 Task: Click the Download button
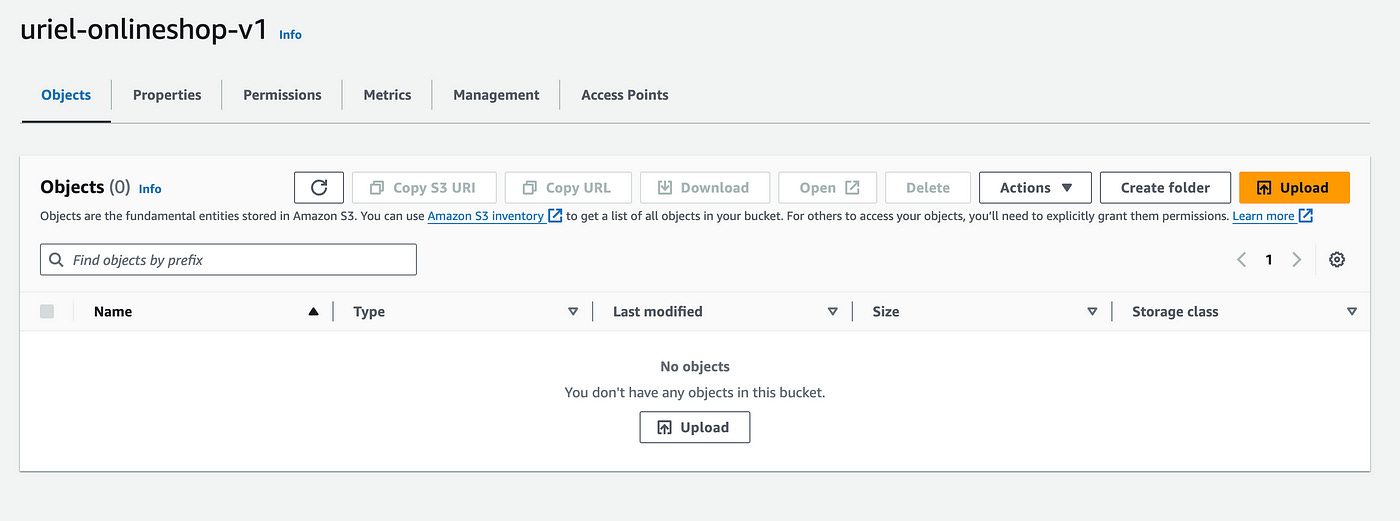pyautogui.click(x=705, y=187)
